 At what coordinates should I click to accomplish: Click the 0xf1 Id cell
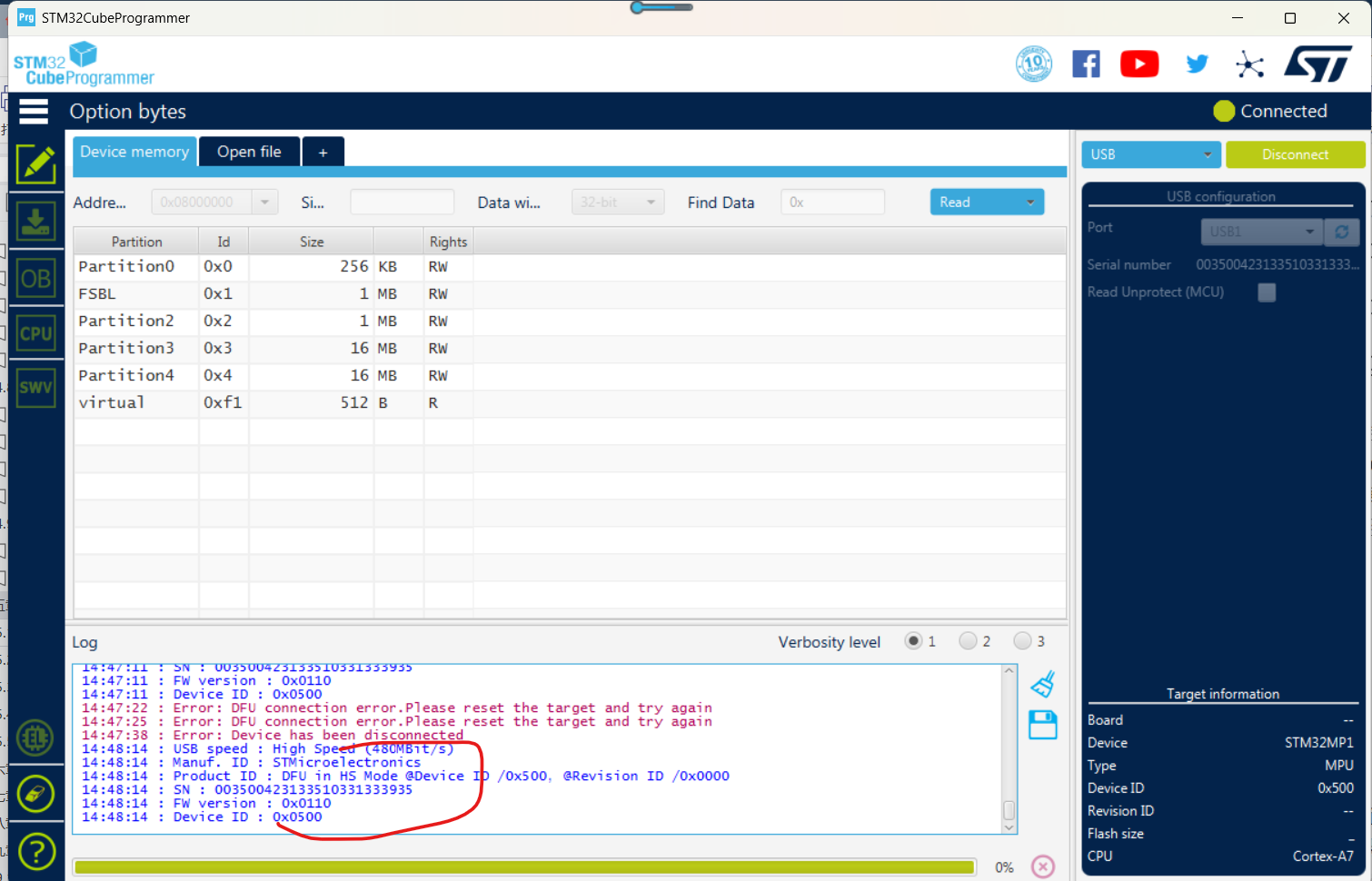(223, 402)
